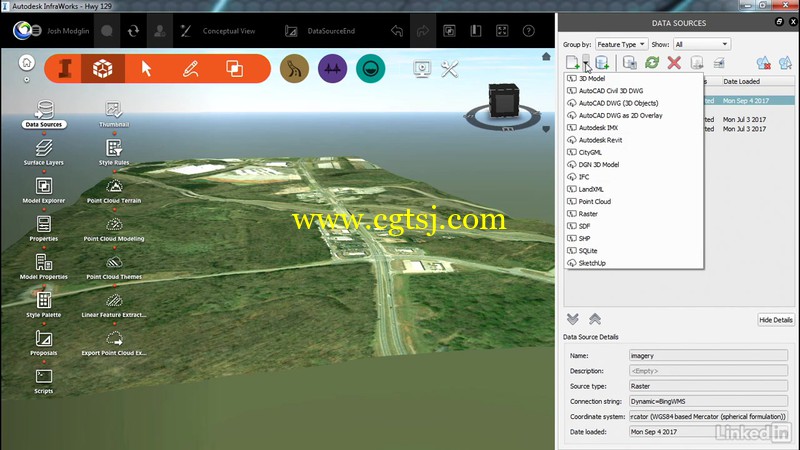Open the Style Rules tool
Image resolution: width=800 pixels, height=450 pixels.
point(114,152)
